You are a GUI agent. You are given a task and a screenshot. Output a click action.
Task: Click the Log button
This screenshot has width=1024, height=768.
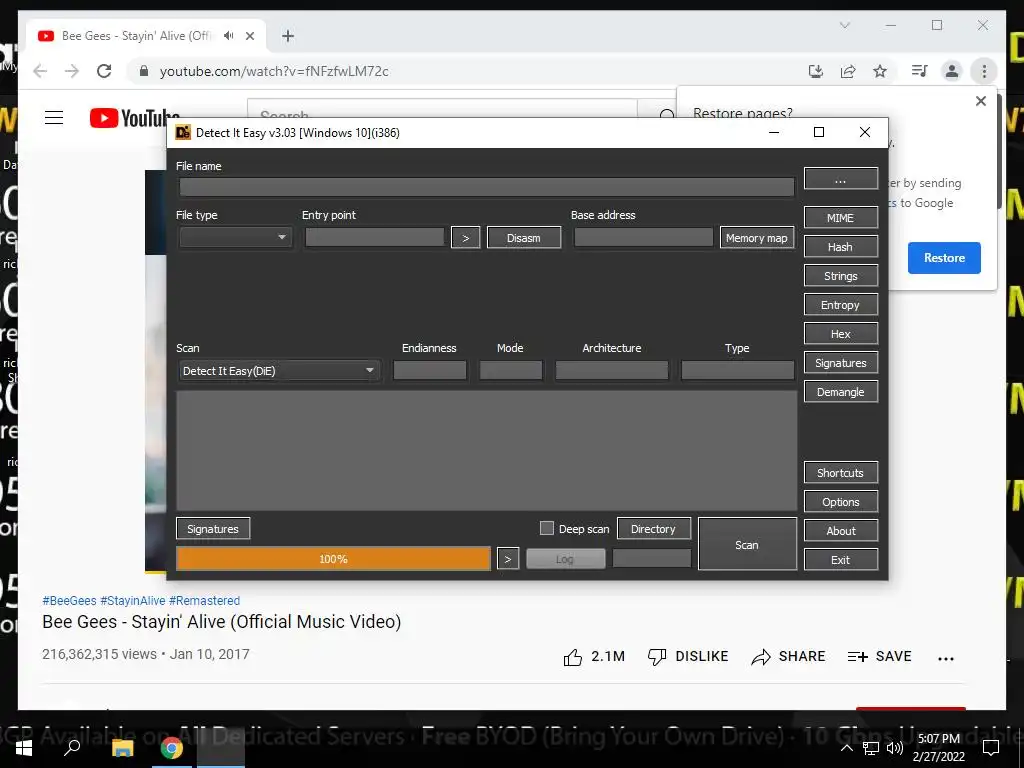[566, 559]
